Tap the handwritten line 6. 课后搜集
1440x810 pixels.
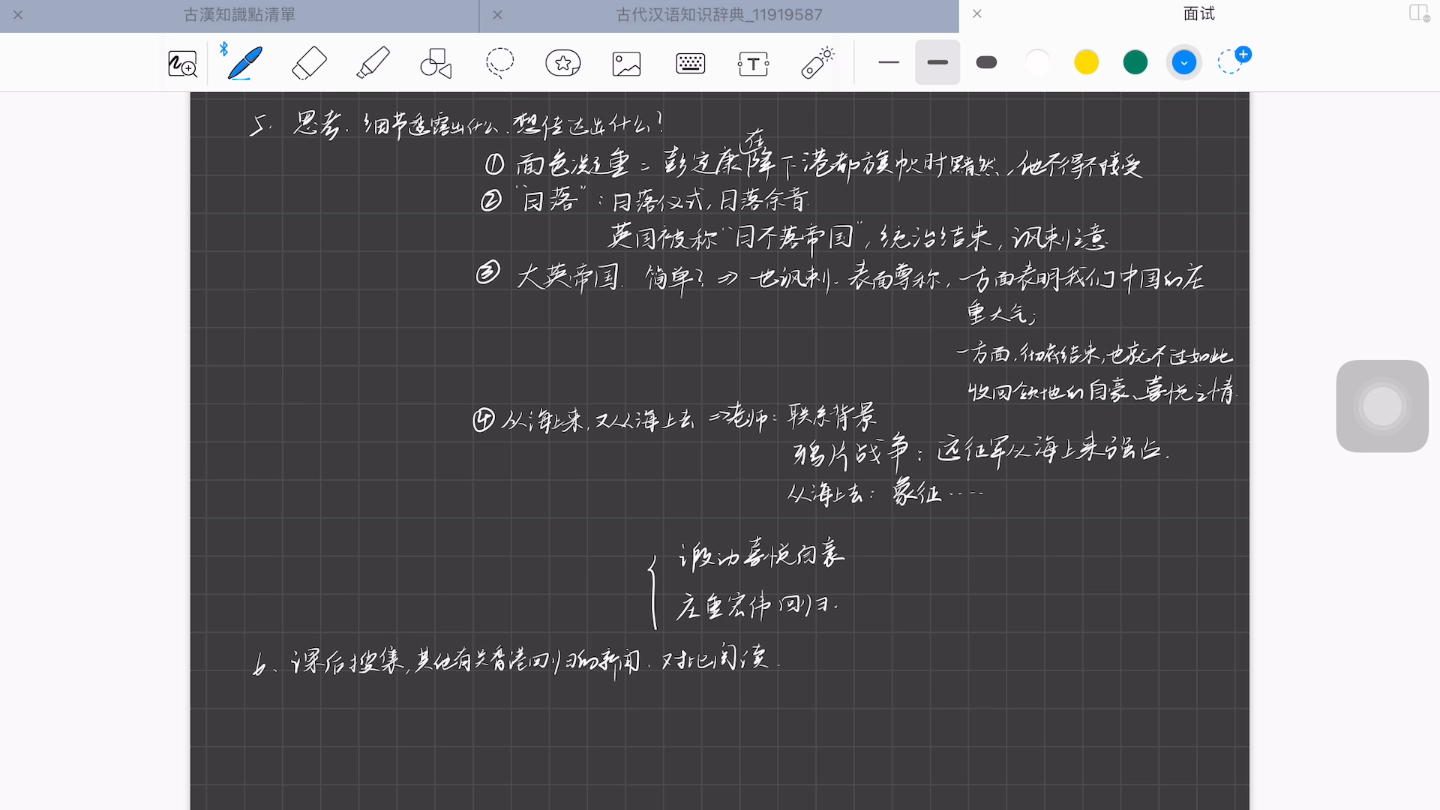pos(516,662)
